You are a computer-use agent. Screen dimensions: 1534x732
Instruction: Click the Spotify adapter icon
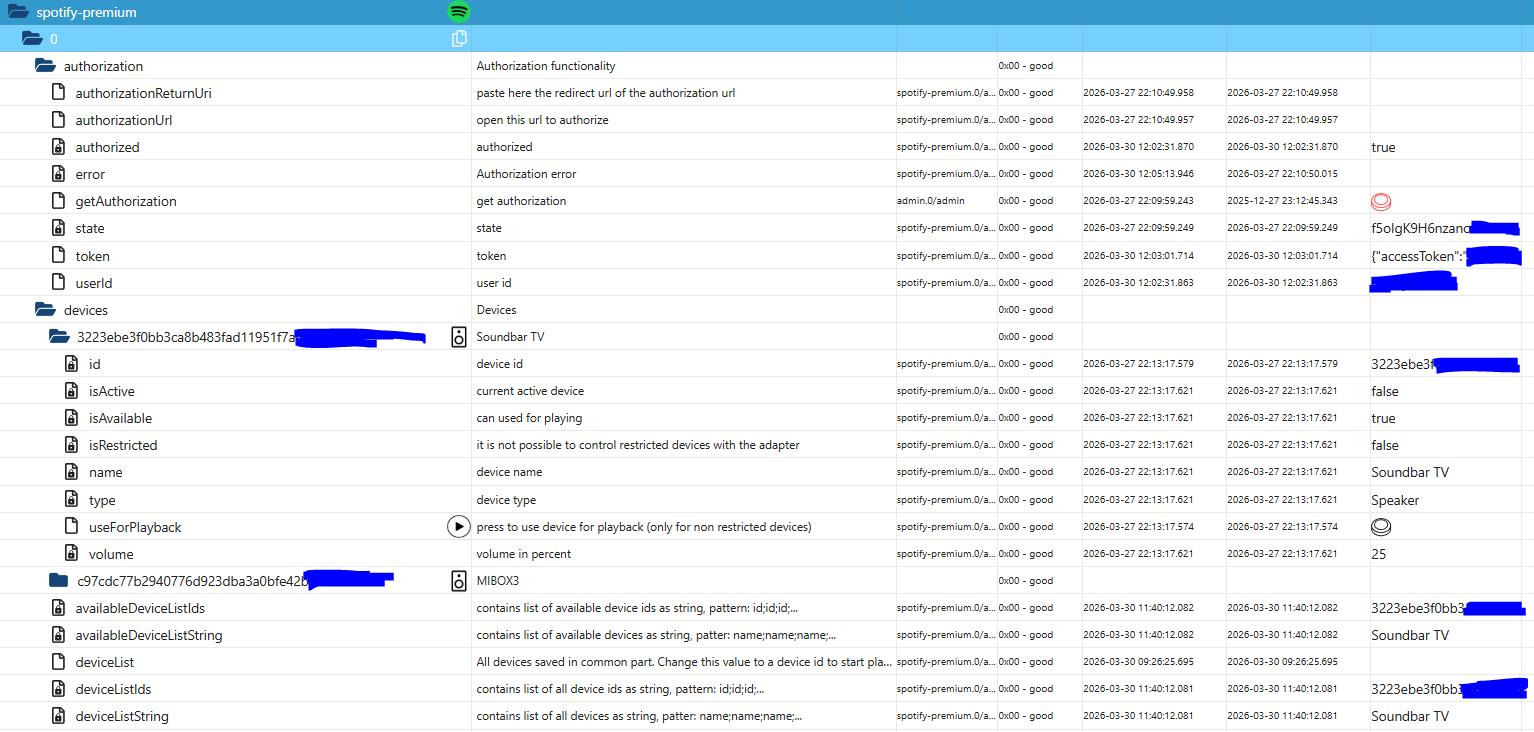pyautogui.click(x=458, y=12)
